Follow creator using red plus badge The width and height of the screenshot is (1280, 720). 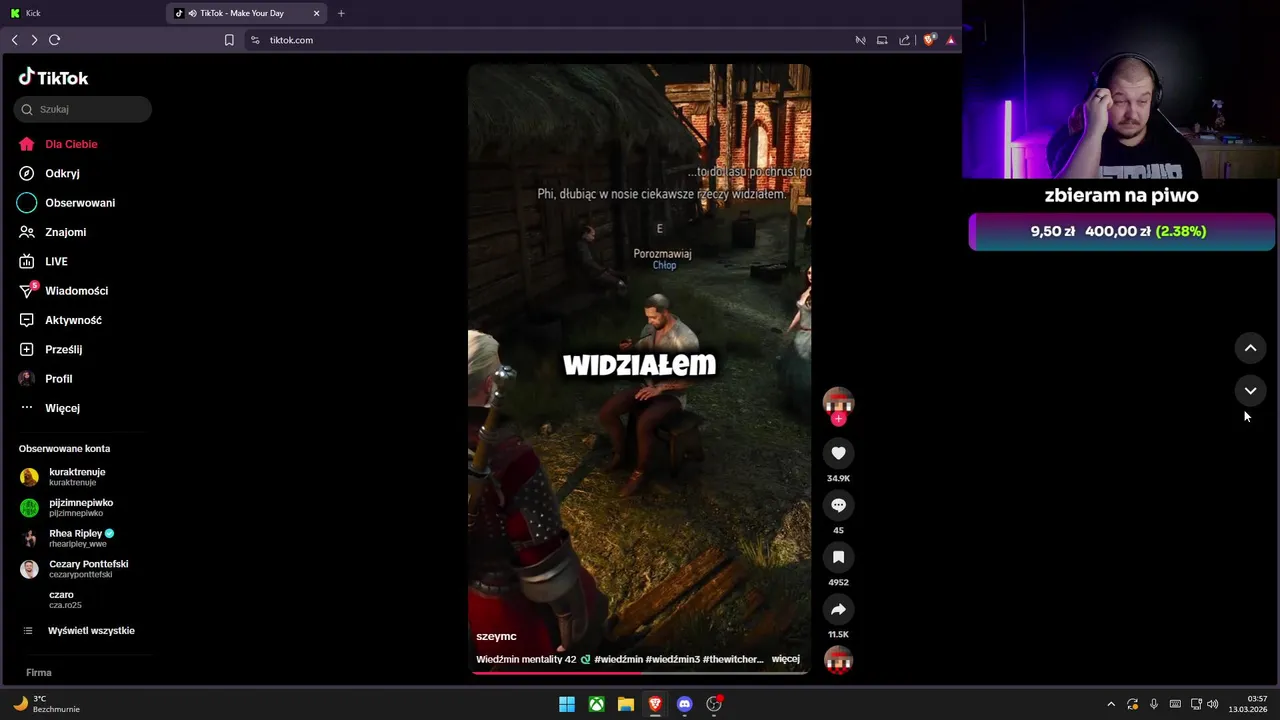[838, 419]
